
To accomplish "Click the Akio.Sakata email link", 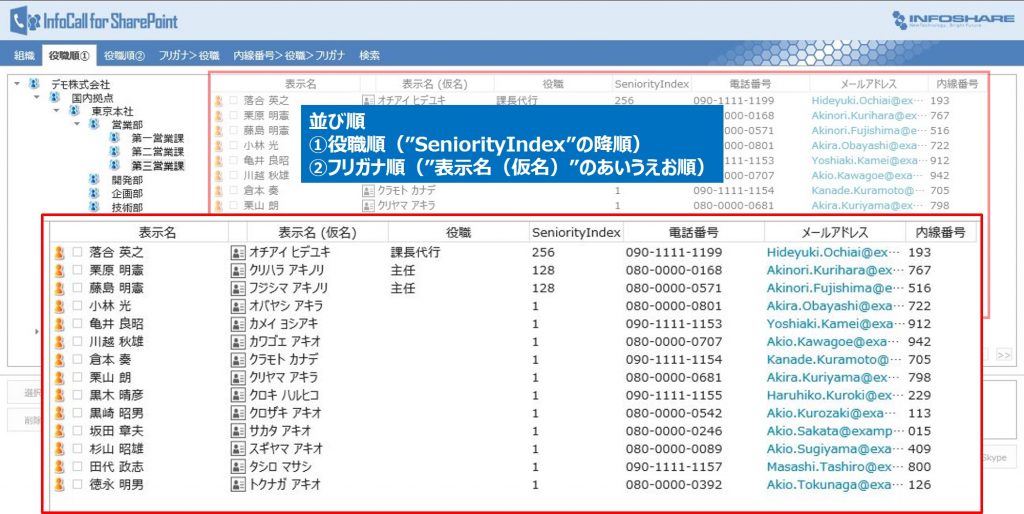I will click(831, 431).
